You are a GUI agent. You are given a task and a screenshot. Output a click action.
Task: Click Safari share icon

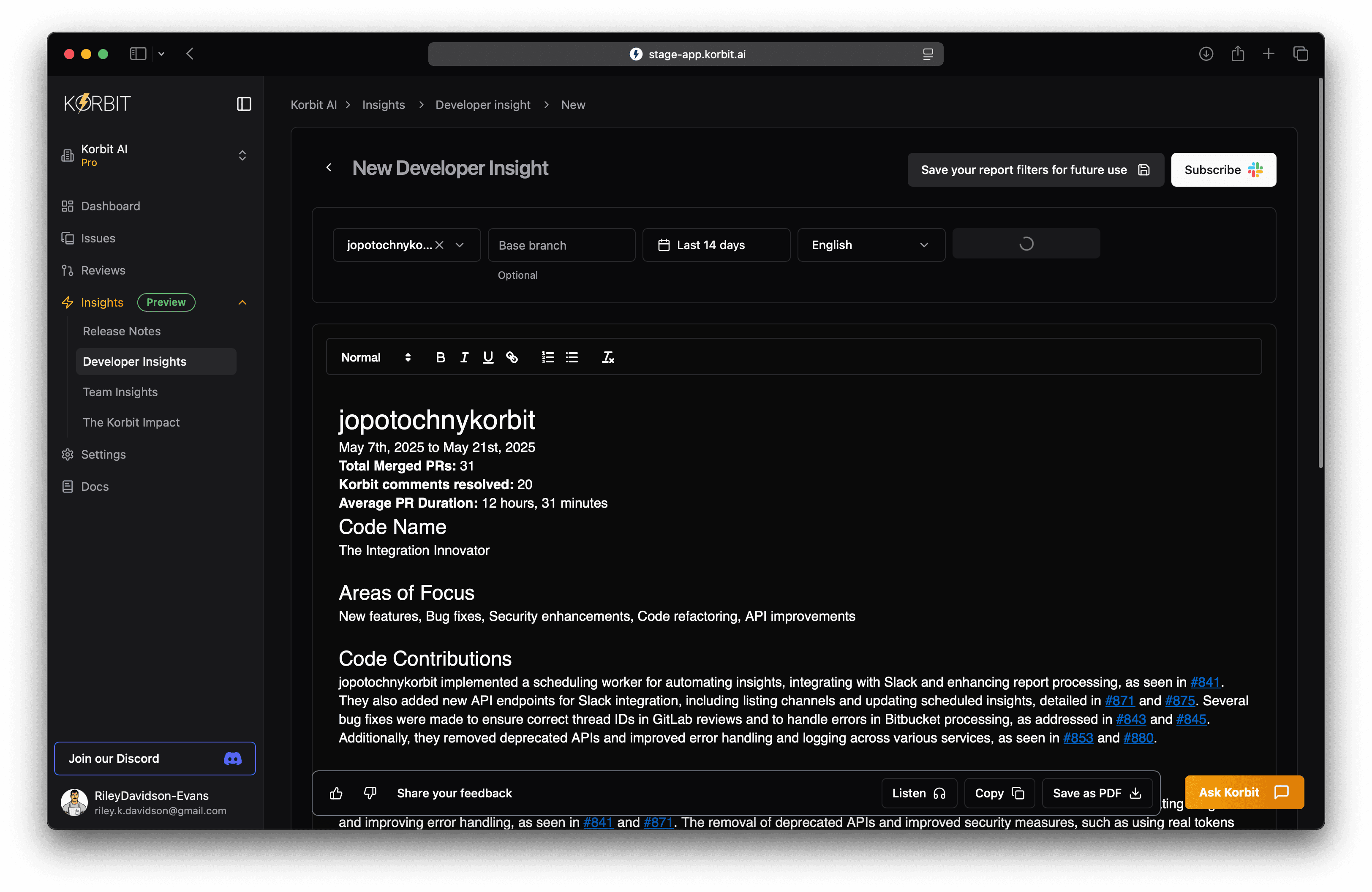coord(1238,54)
